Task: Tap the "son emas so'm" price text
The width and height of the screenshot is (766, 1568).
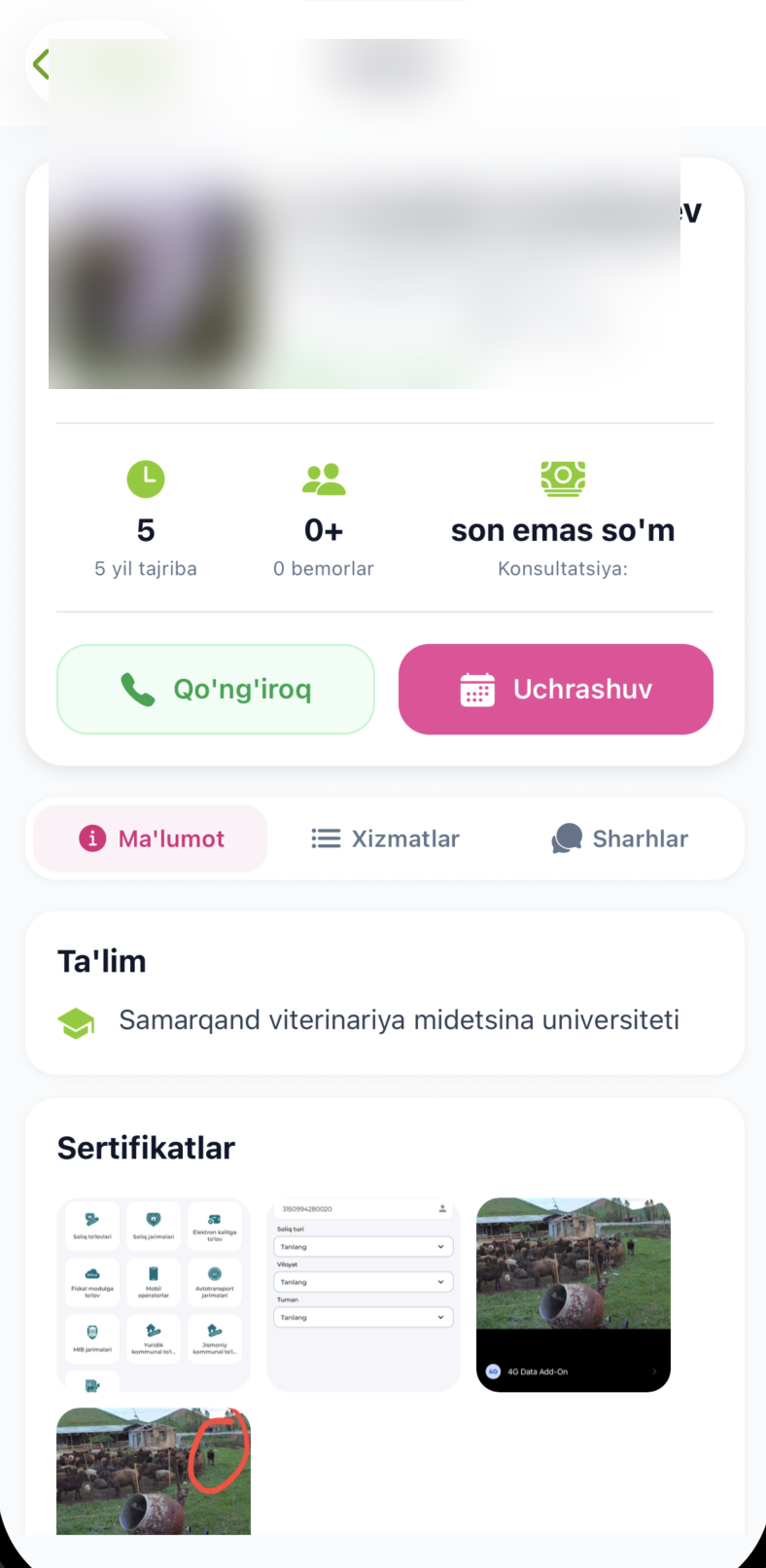Action: tap(563, 531)
